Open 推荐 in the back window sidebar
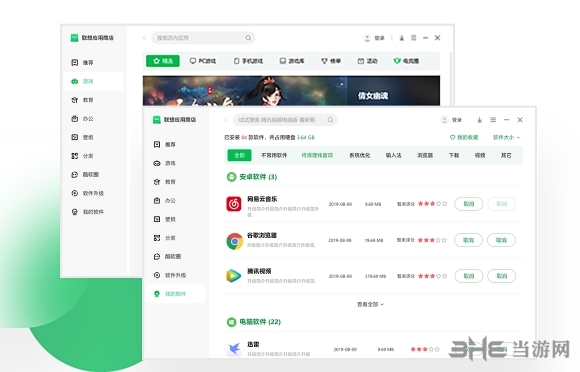This screenshot has width=580, height=372. (82, 62)
